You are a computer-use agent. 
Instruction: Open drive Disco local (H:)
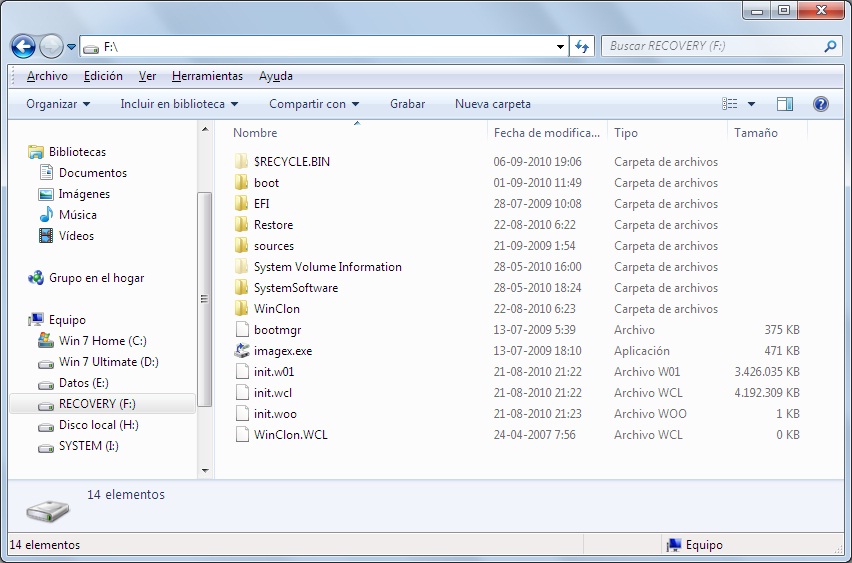coord(89,425)
